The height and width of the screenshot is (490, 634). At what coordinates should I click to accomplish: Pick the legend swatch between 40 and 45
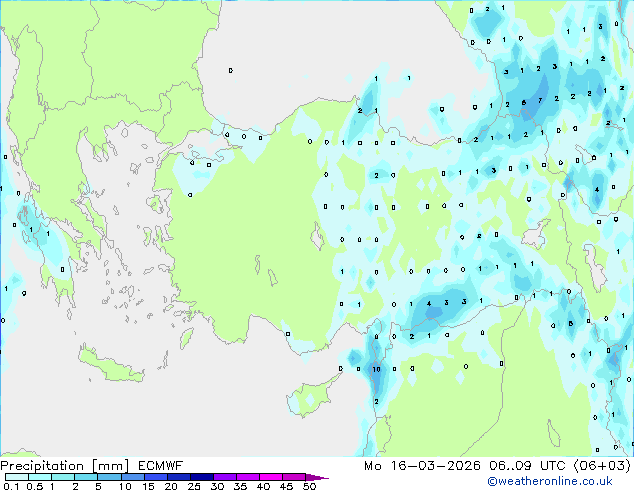coord(271,477)
